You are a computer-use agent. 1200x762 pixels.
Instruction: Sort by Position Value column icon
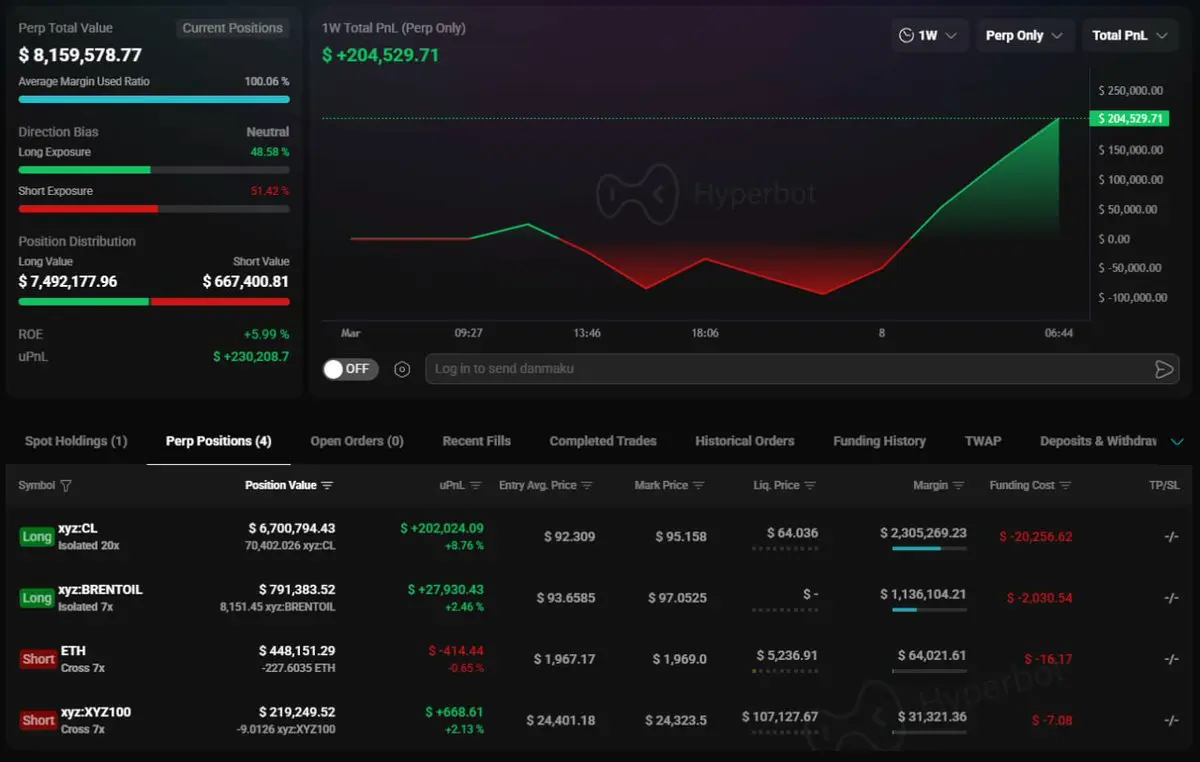327,486
